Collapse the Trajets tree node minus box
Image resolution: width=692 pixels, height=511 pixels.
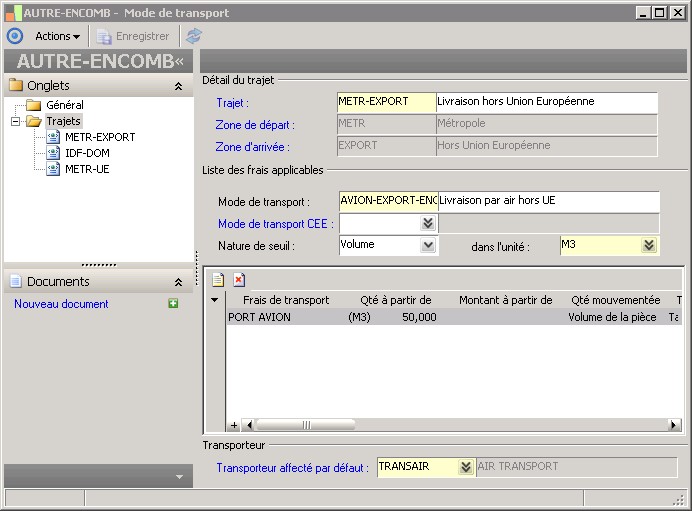pos(15,121)
